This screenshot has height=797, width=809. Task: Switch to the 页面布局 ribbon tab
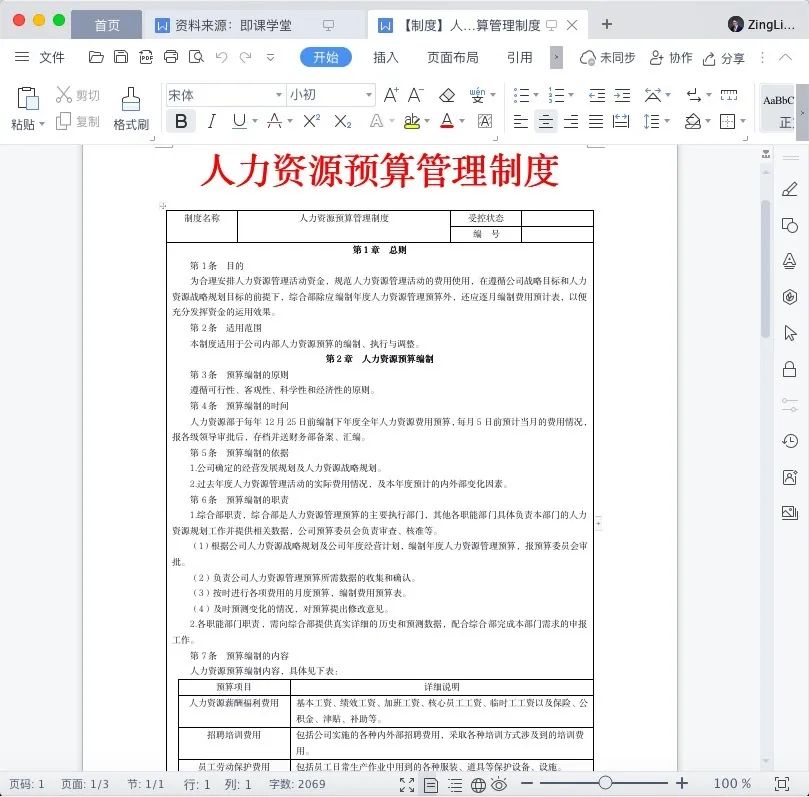point(452,57)
